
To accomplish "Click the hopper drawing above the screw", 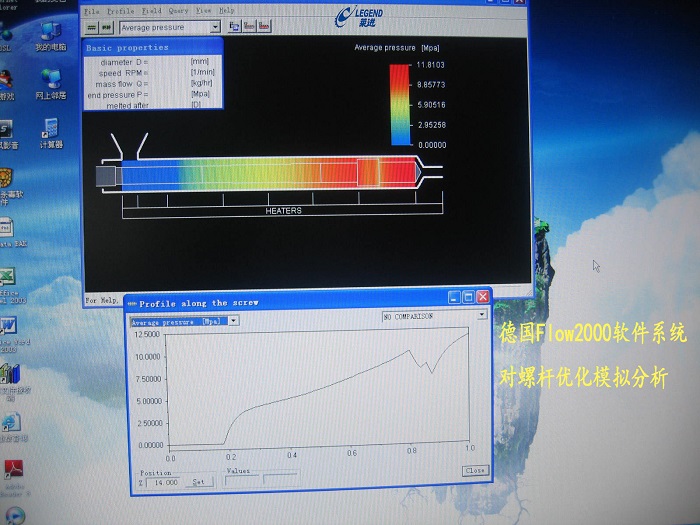I will tap(129, 146).
